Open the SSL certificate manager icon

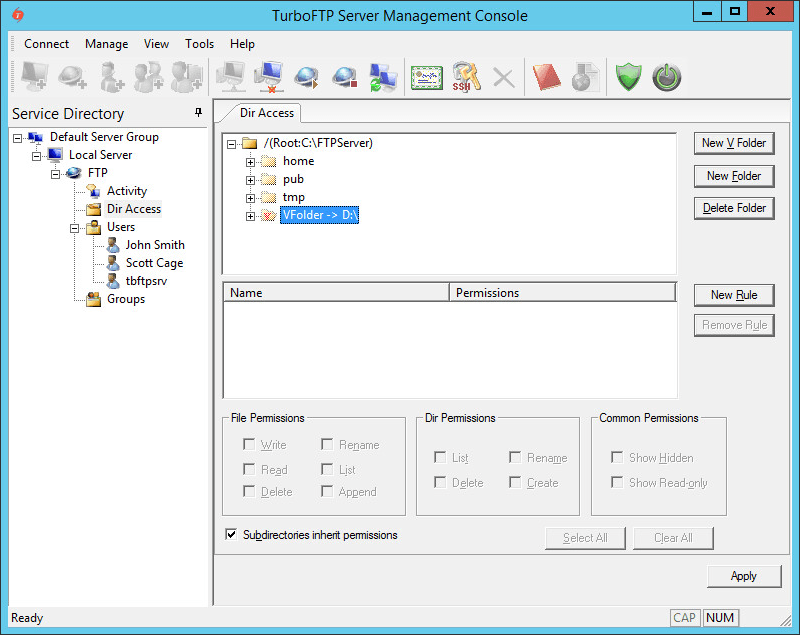pos(427,78)
